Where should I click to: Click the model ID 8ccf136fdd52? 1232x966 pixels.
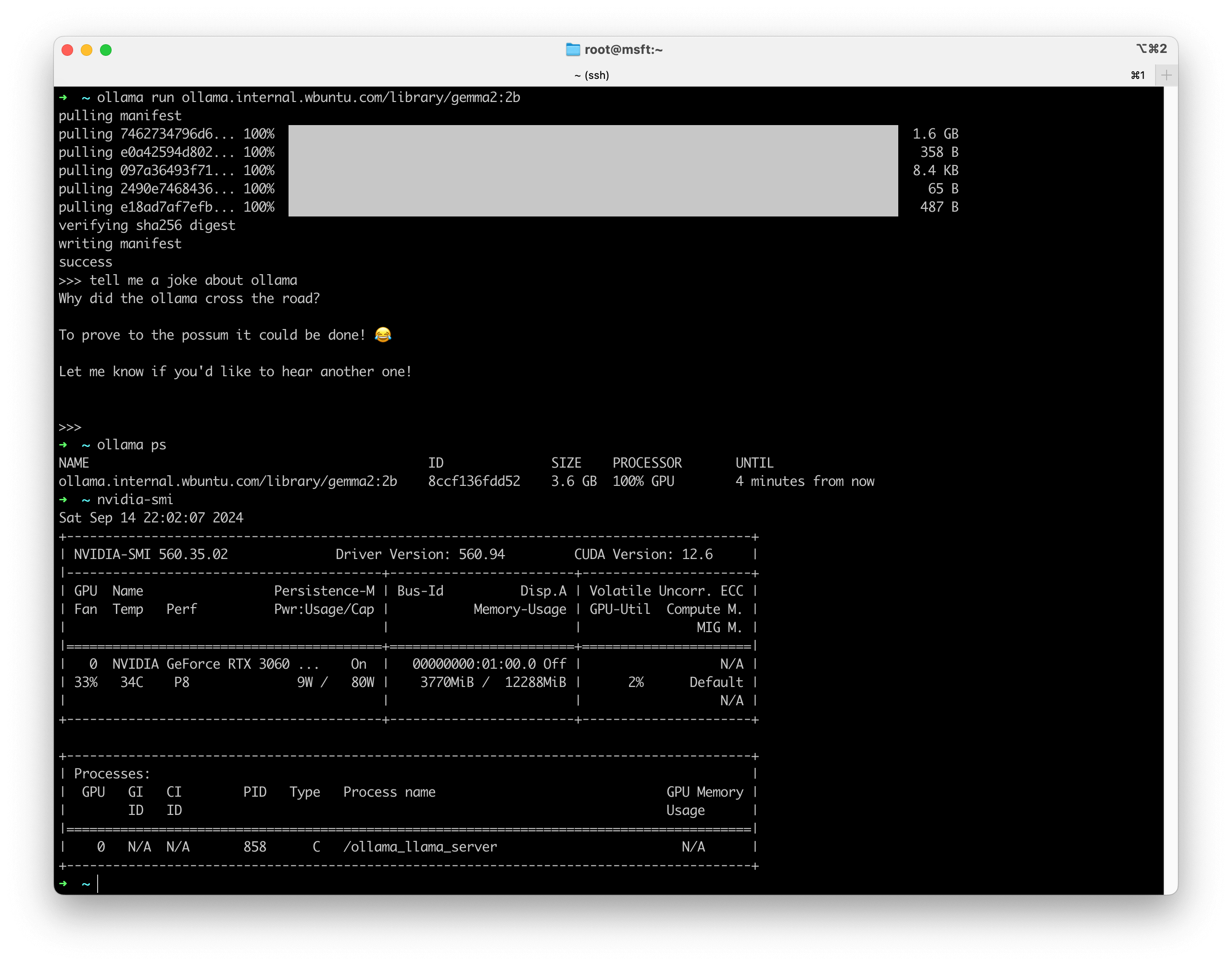point(474,481)
